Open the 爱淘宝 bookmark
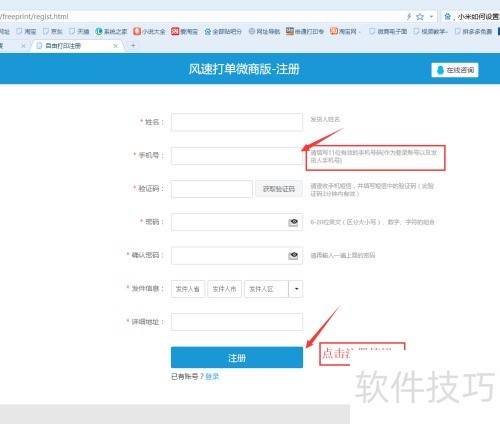The width and height of the screenshot is (500, 424). point(184,31)
